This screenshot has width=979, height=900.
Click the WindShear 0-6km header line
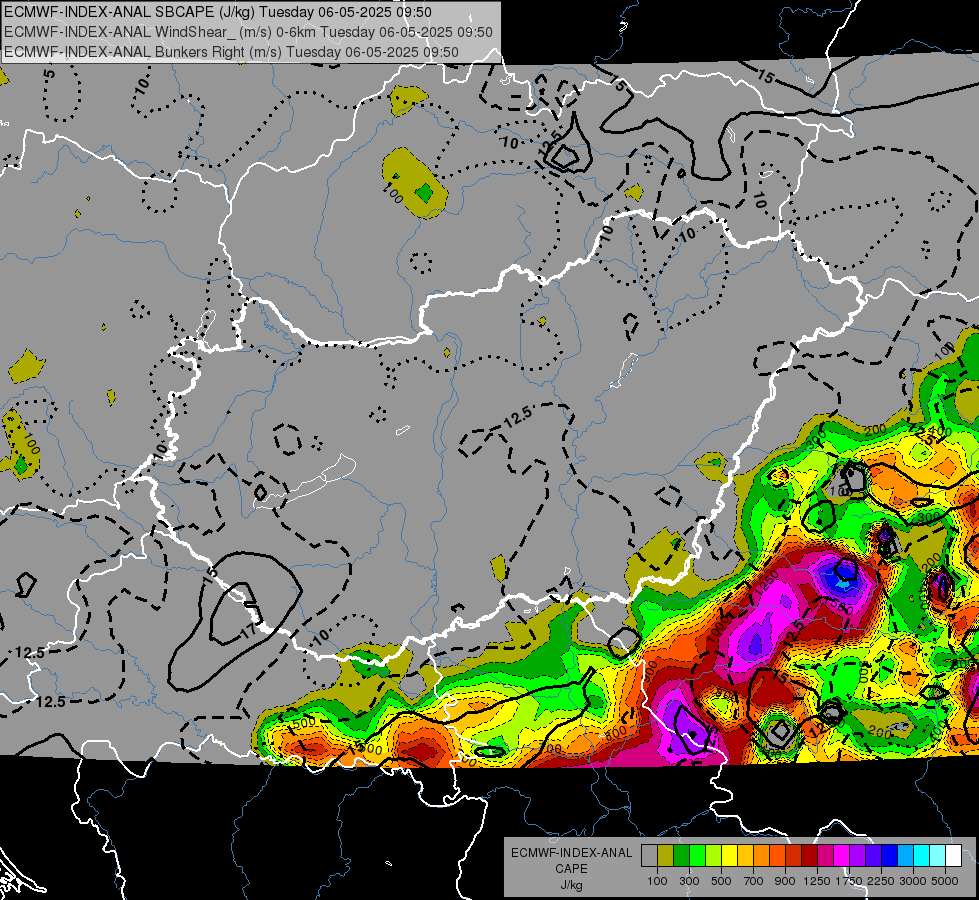click(248, 32)
